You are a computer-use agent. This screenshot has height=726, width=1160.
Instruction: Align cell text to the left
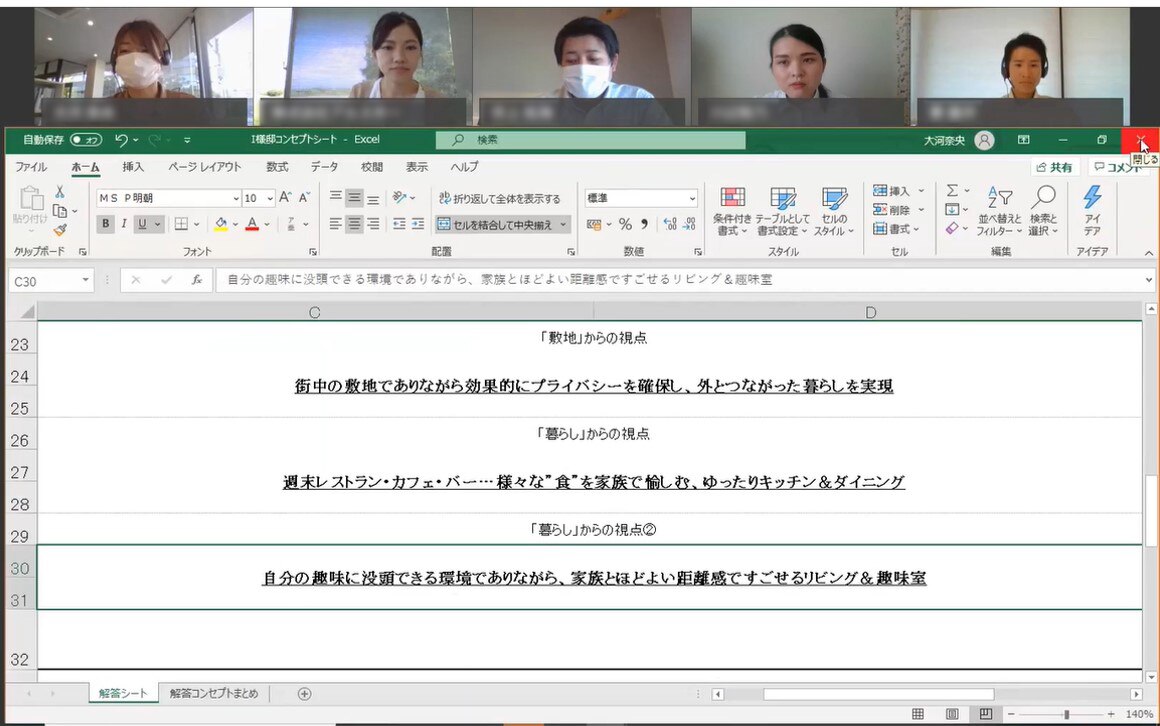(335, 223)
